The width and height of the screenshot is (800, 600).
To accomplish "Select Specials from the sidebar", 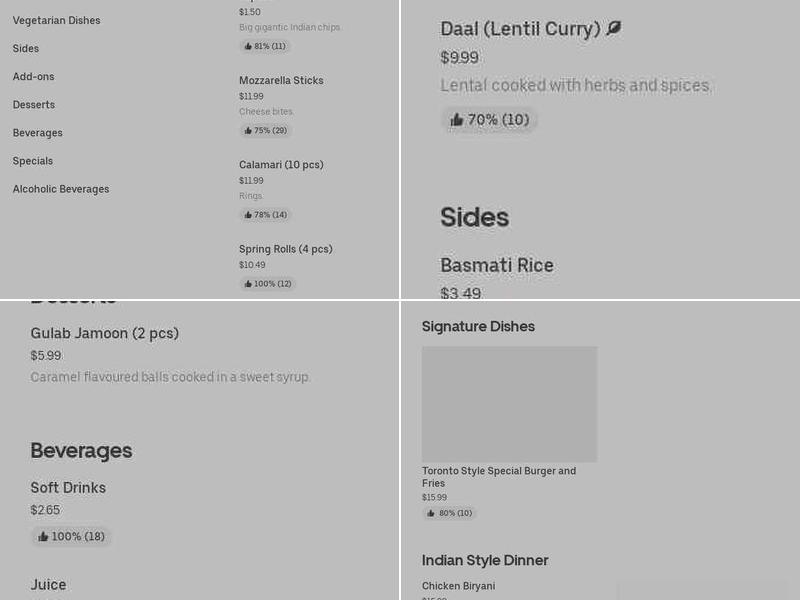I will click(x=32, y=160).
